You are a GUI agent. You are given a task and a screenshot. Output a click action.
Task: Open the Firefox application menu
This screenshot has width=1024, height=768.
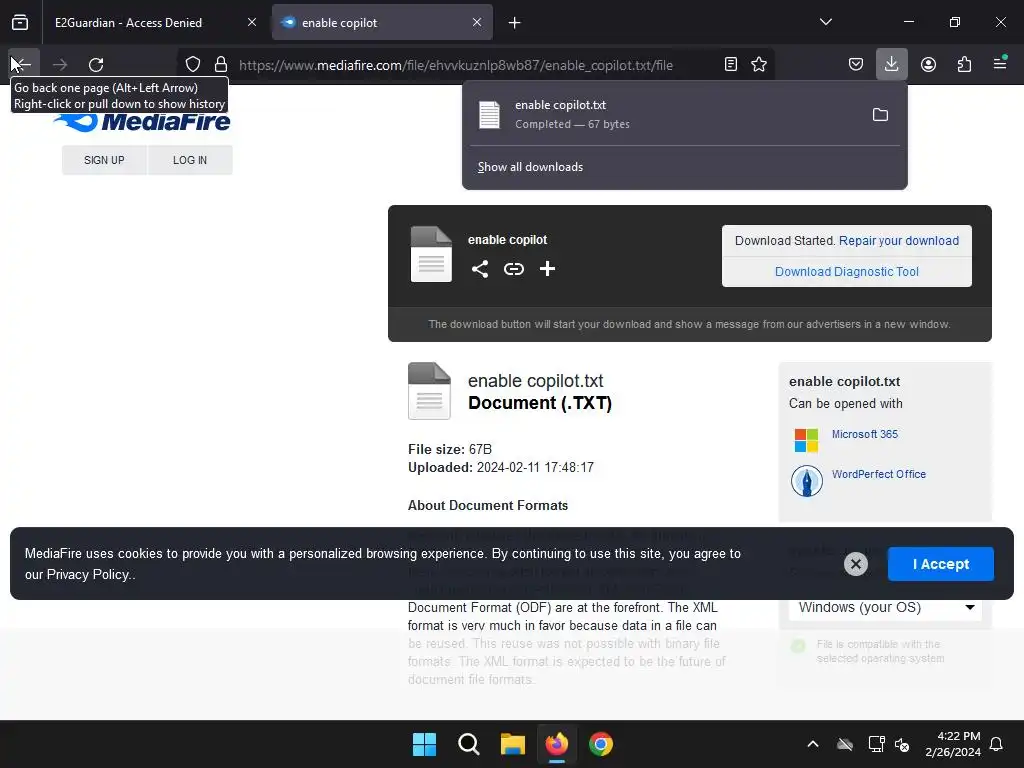pos(1000,64)
